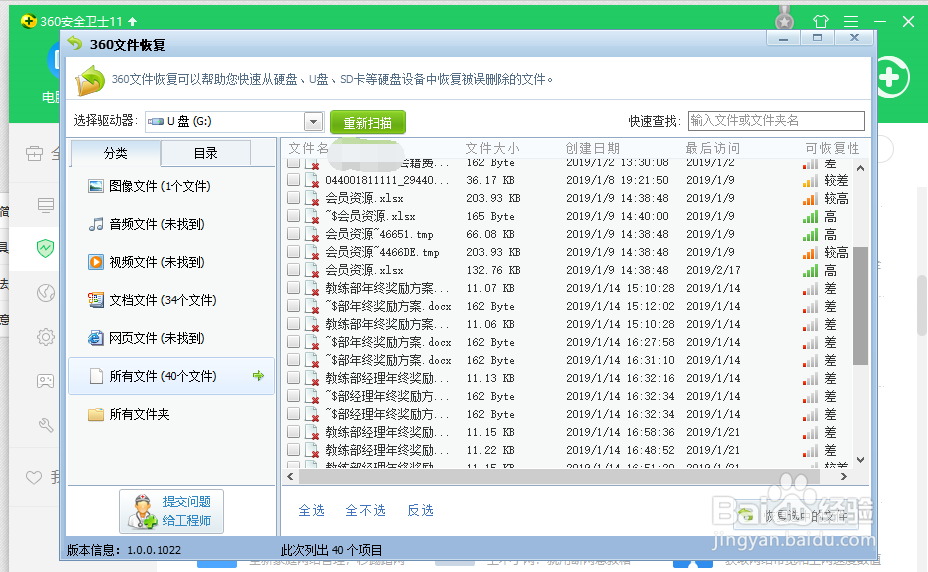
Task: Click the white plus circle icon in 360 window
Action: 890,77
